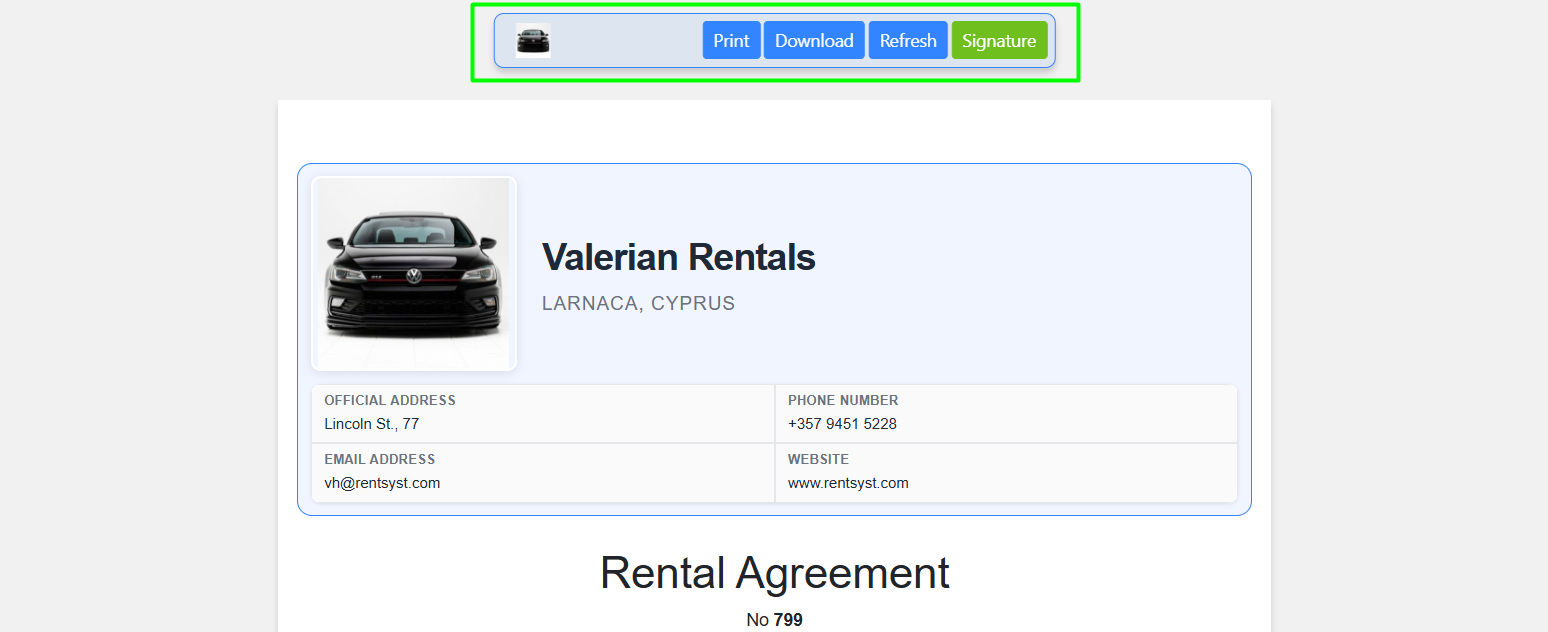Click the Email Address label

[x=379, y=459]
